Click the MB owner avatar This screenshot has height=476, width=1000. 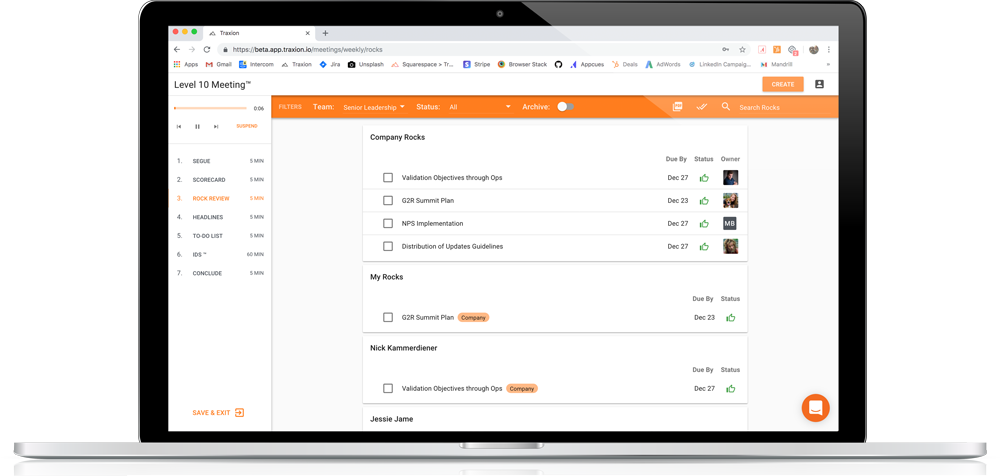point(730,224)
